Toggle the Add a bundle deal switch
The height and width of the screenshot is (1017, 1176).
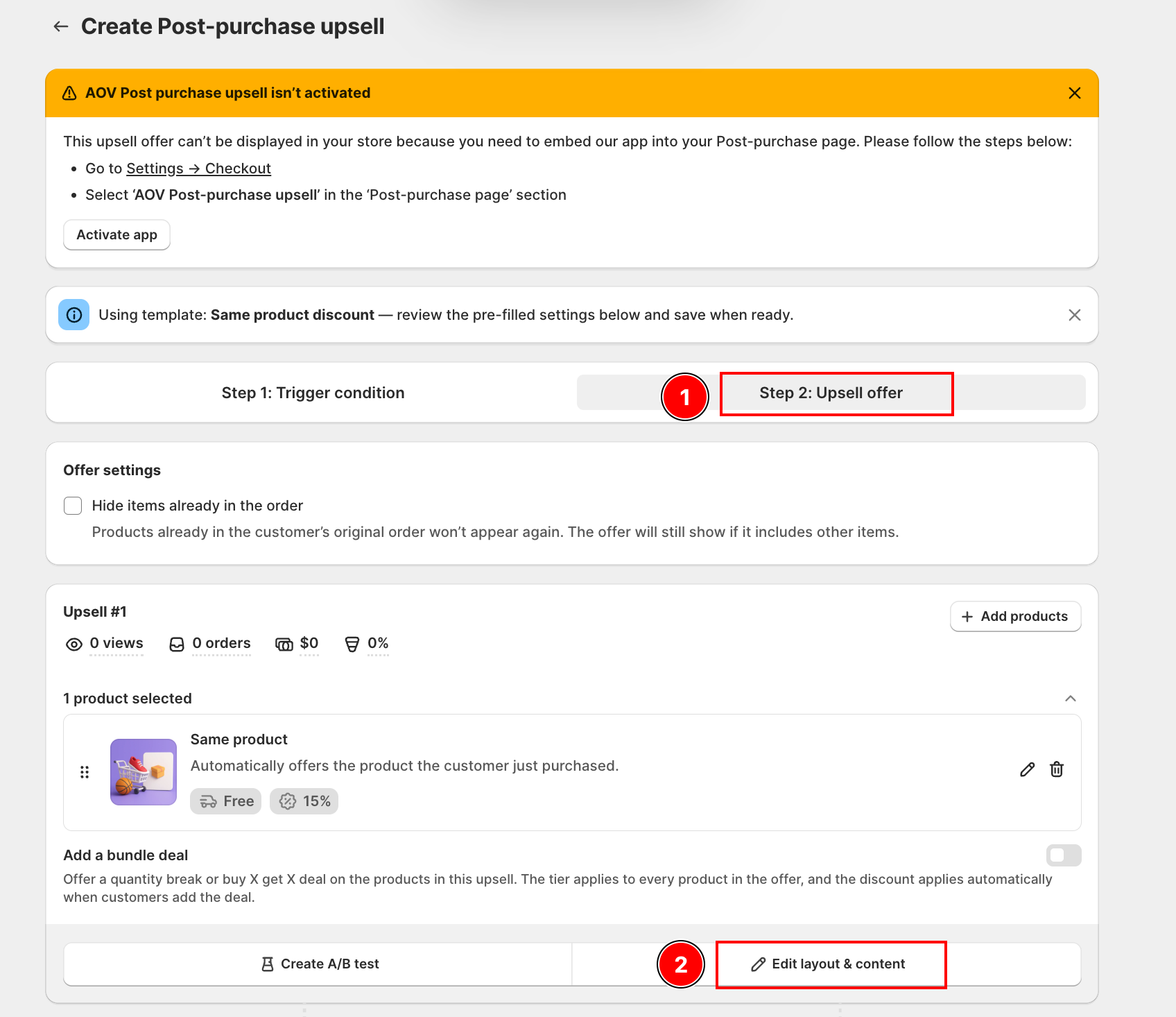[x=1064, y=855]
